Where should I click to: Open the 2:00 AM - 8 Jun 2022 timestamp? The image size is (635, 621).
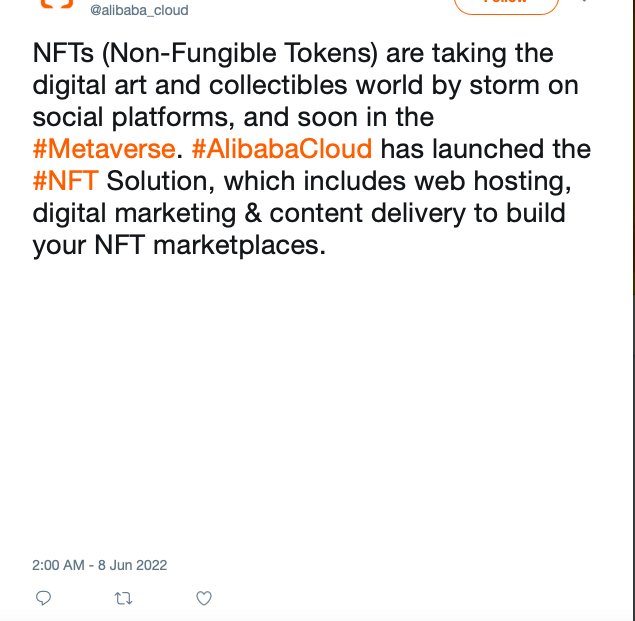click(100, 565)
